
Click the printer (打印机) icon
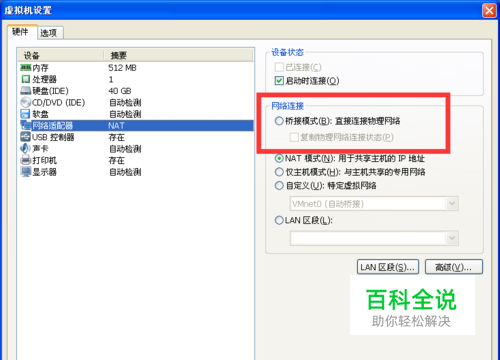point(26,160)
